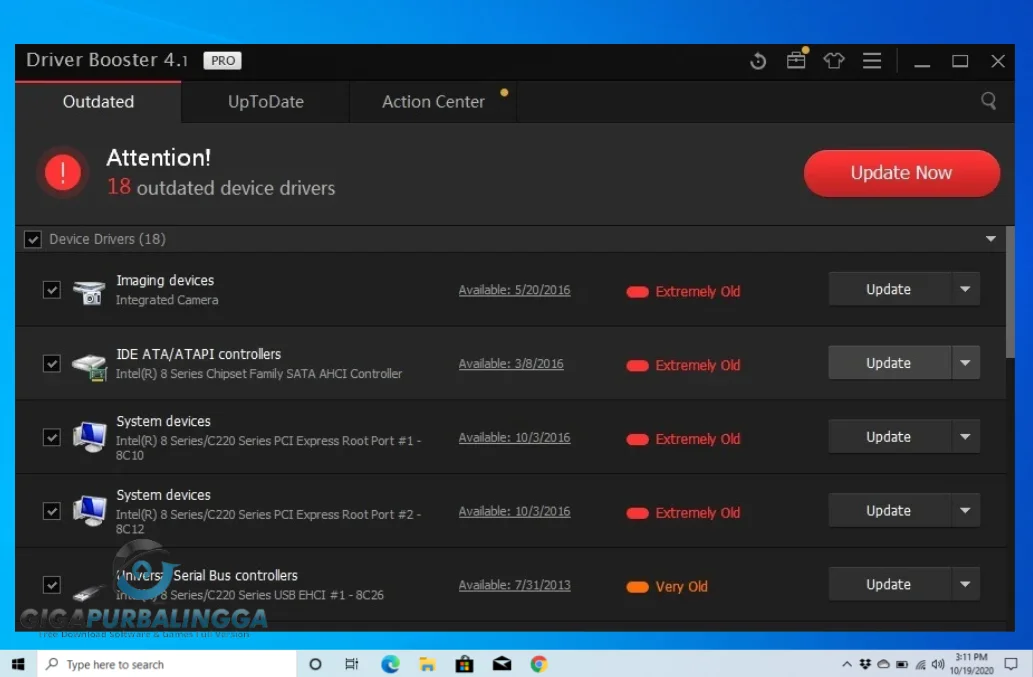Click the device icon for PCI Express Root Port #2
The width and height of the screenshot is (1033, 677).
89,511
